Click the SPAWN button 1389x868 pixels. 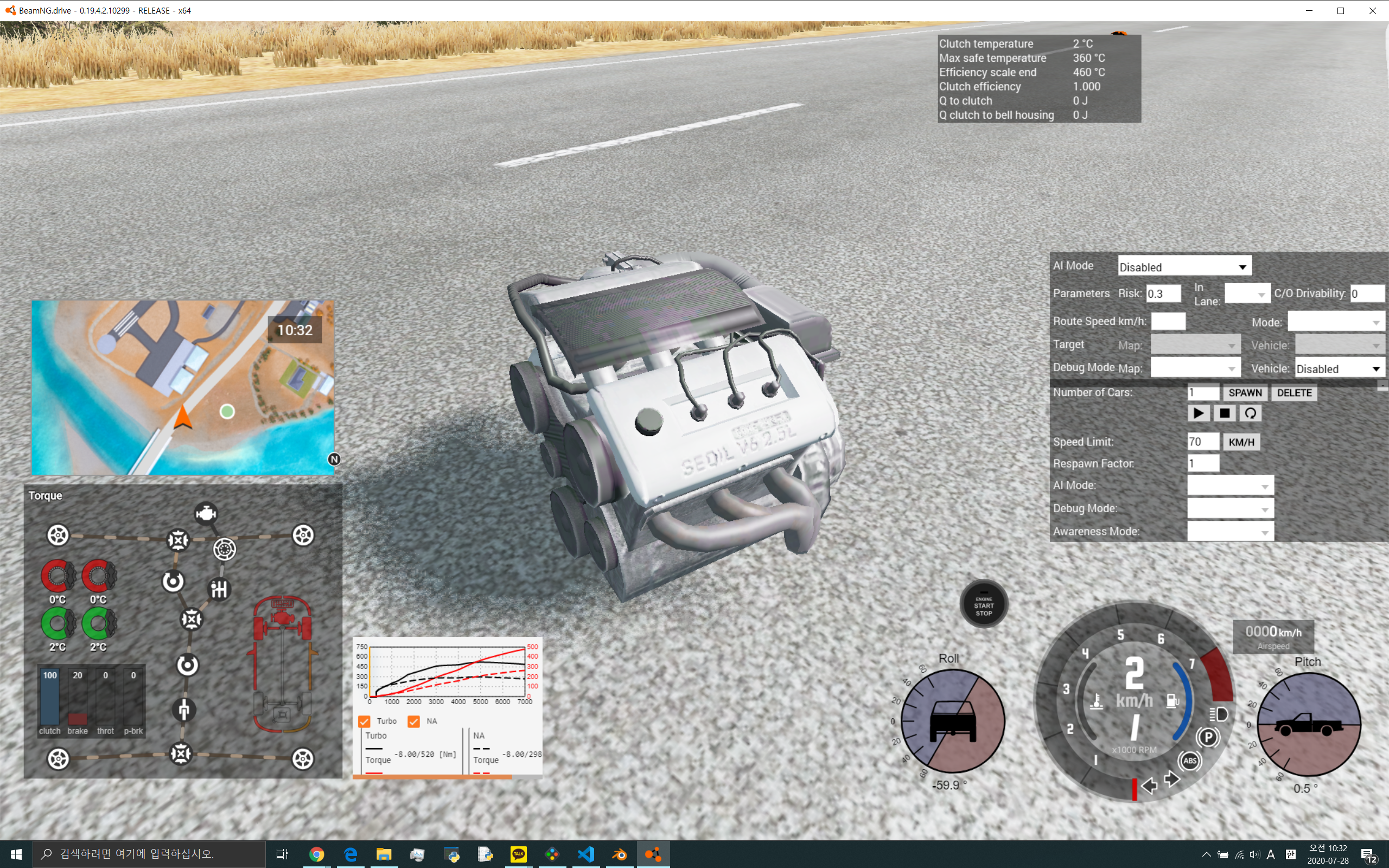point(1245,393)
